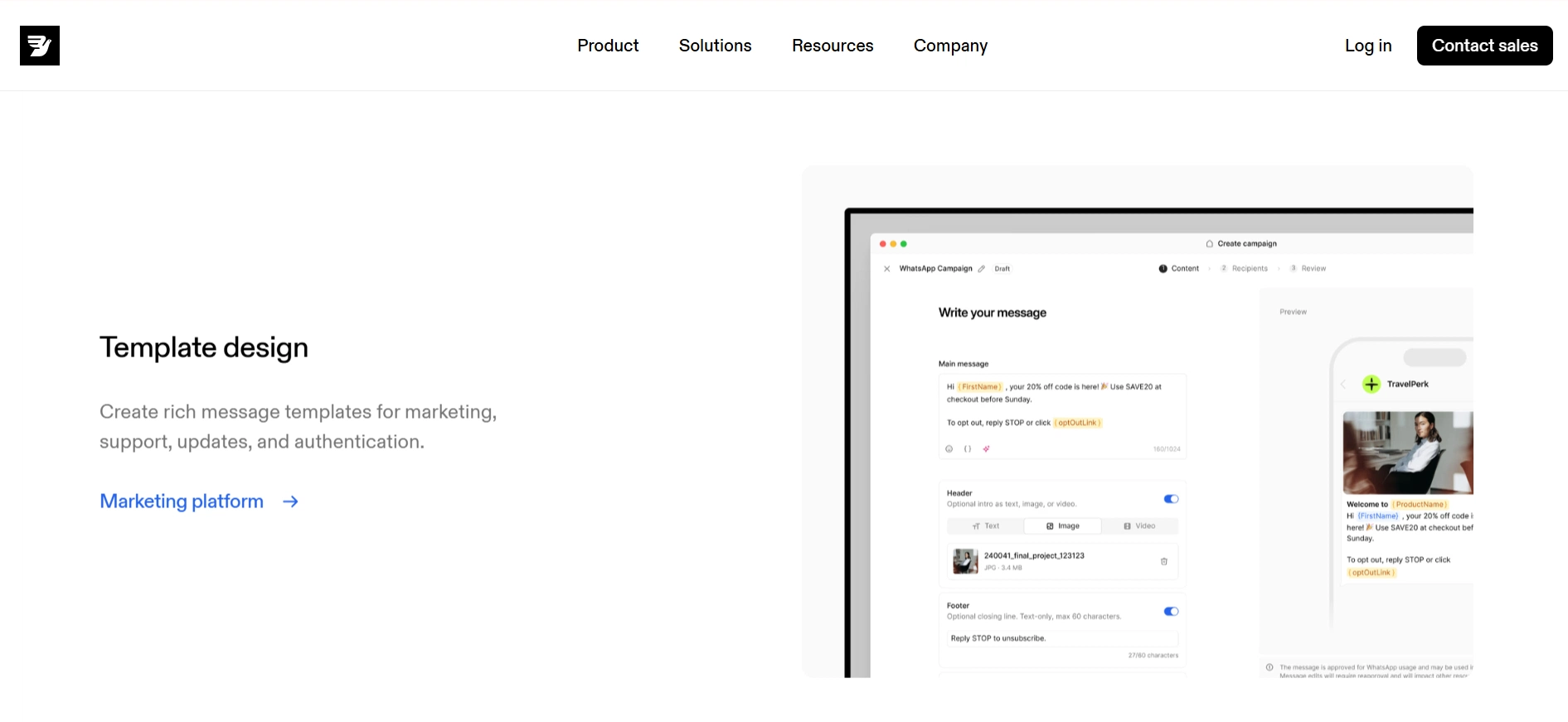1568x722 pixels.
Task: Click the footer field reading Reply STOP to unsubscribe
Action: click(1062, 638)
